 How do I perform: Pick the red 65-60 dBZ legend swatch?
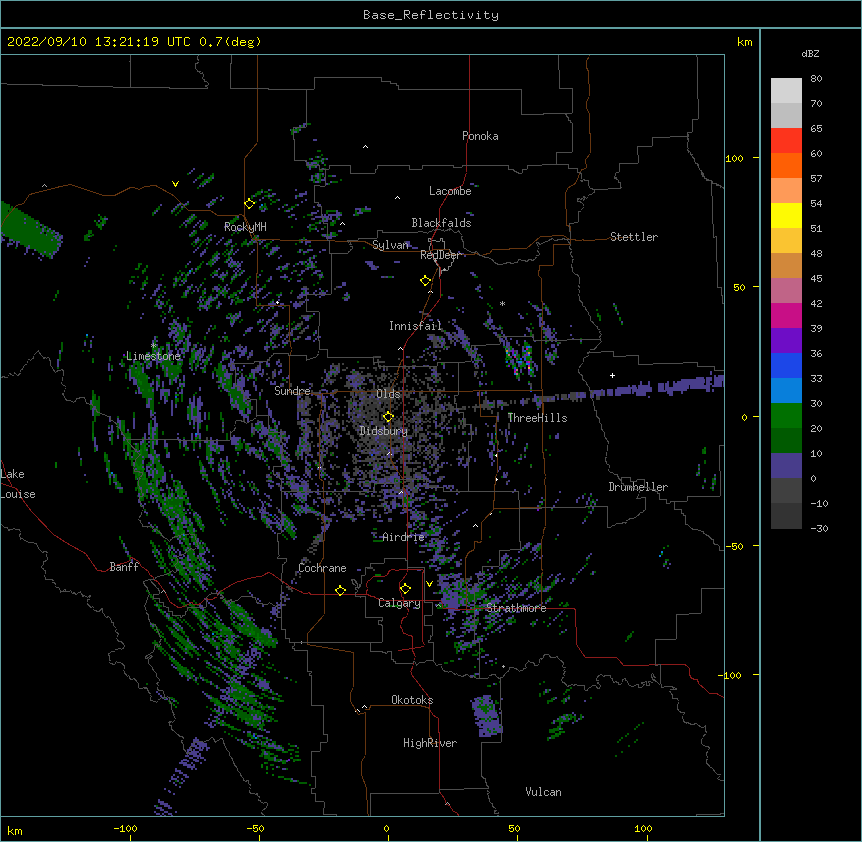click(786, 141)
